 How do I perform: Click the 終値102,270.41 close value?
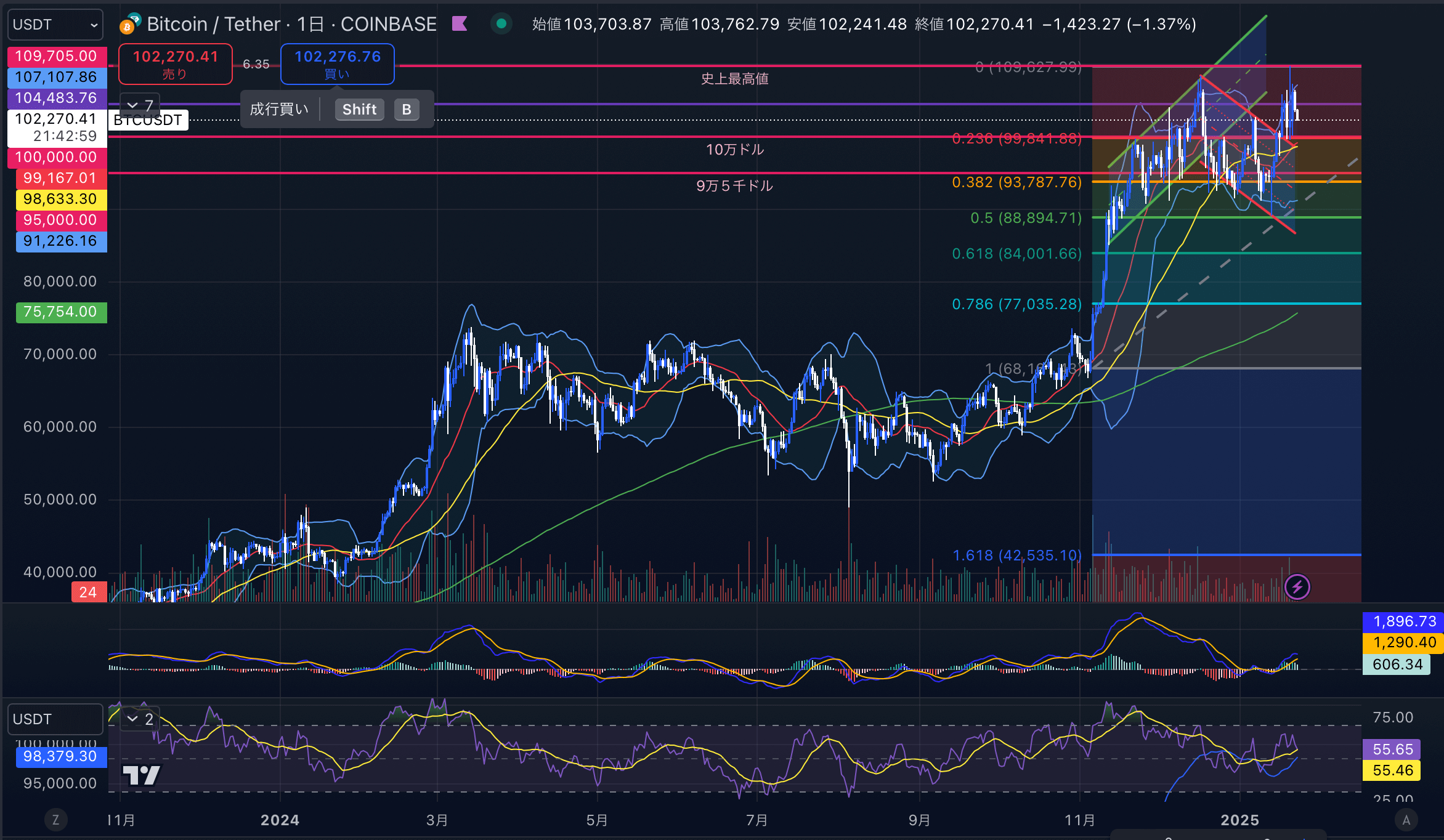pos(975,24)
